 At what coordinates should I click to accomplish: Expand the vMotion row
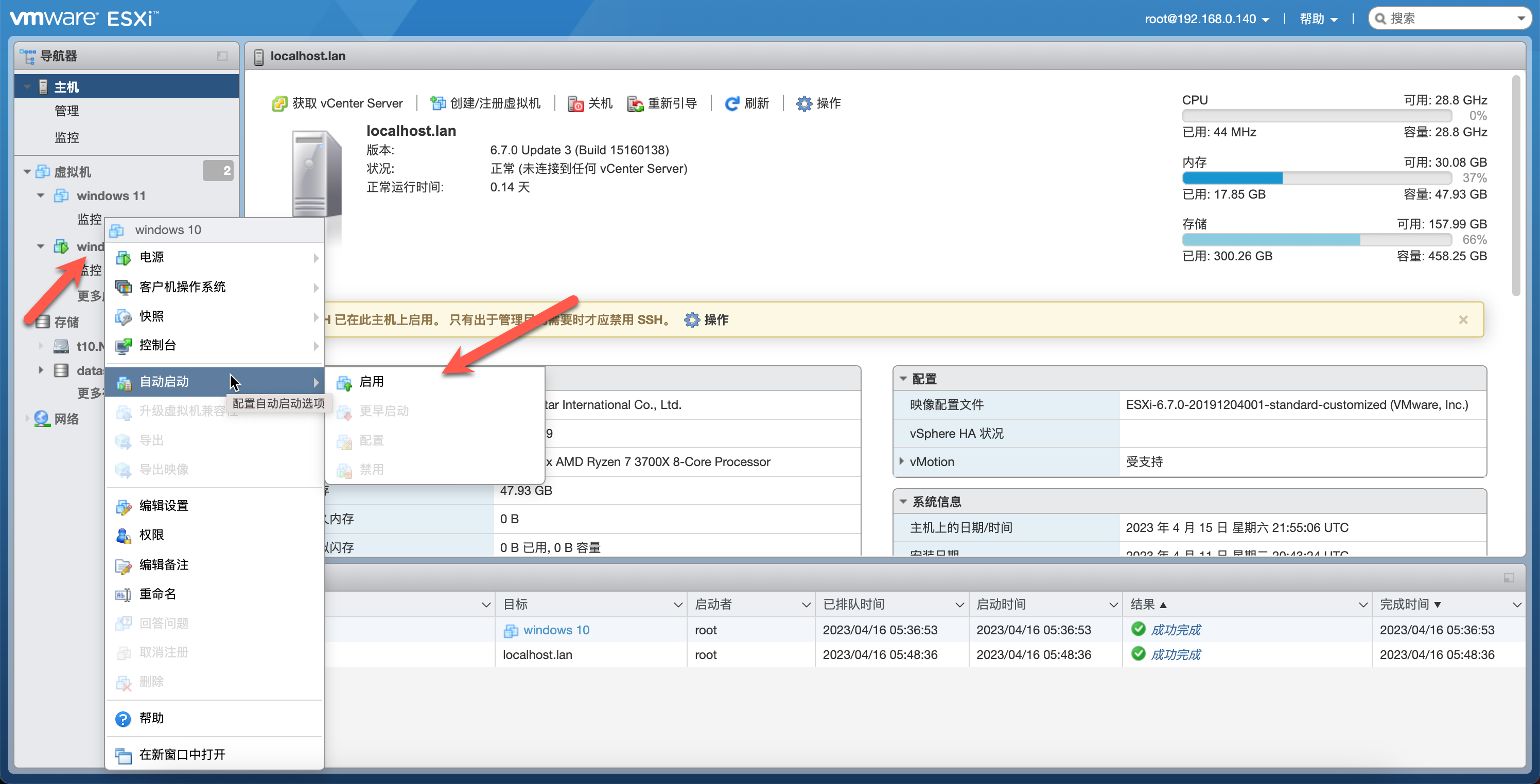902,461
